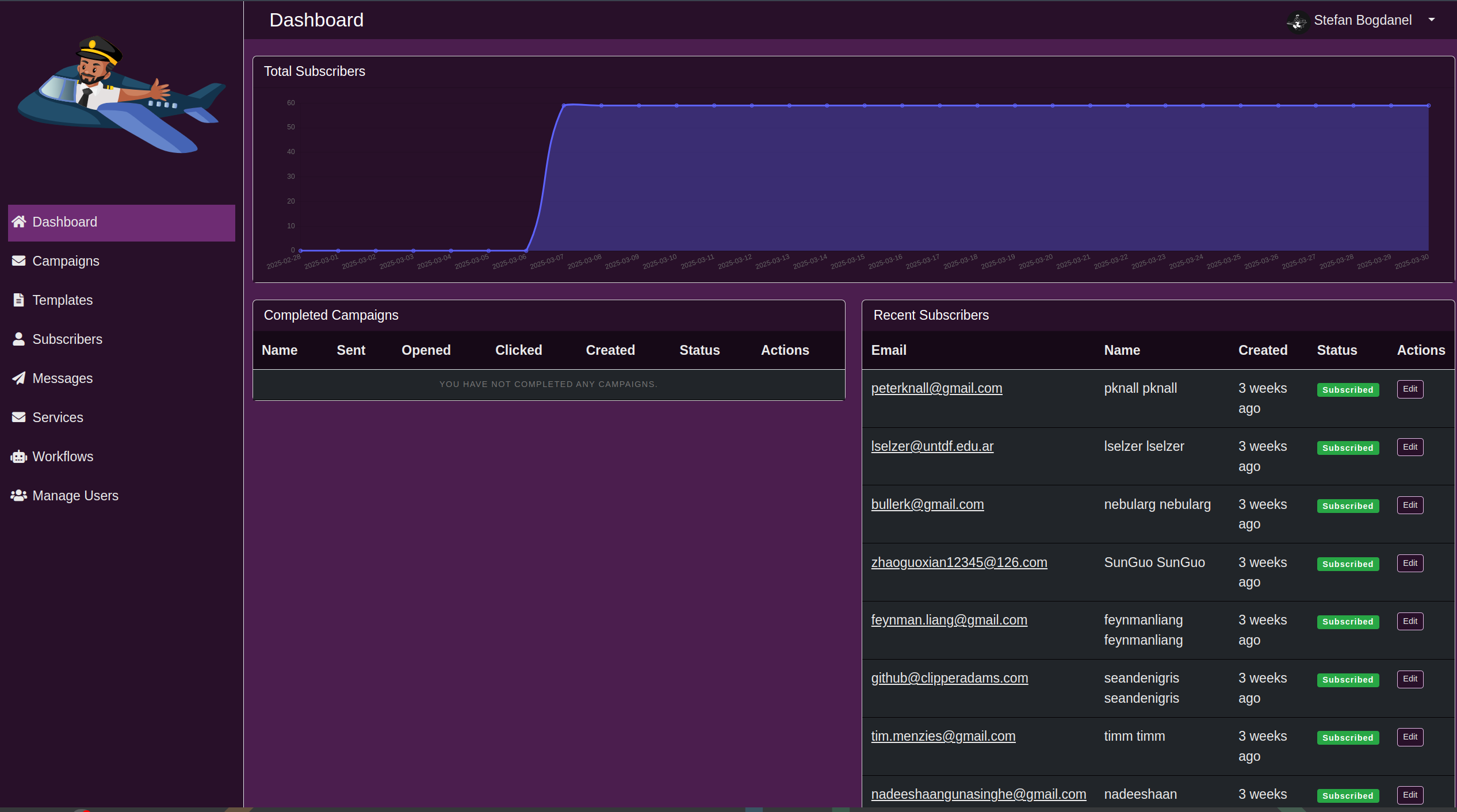Click the Sent column header
Viewport: 1457px width, 812px height.
351,350
